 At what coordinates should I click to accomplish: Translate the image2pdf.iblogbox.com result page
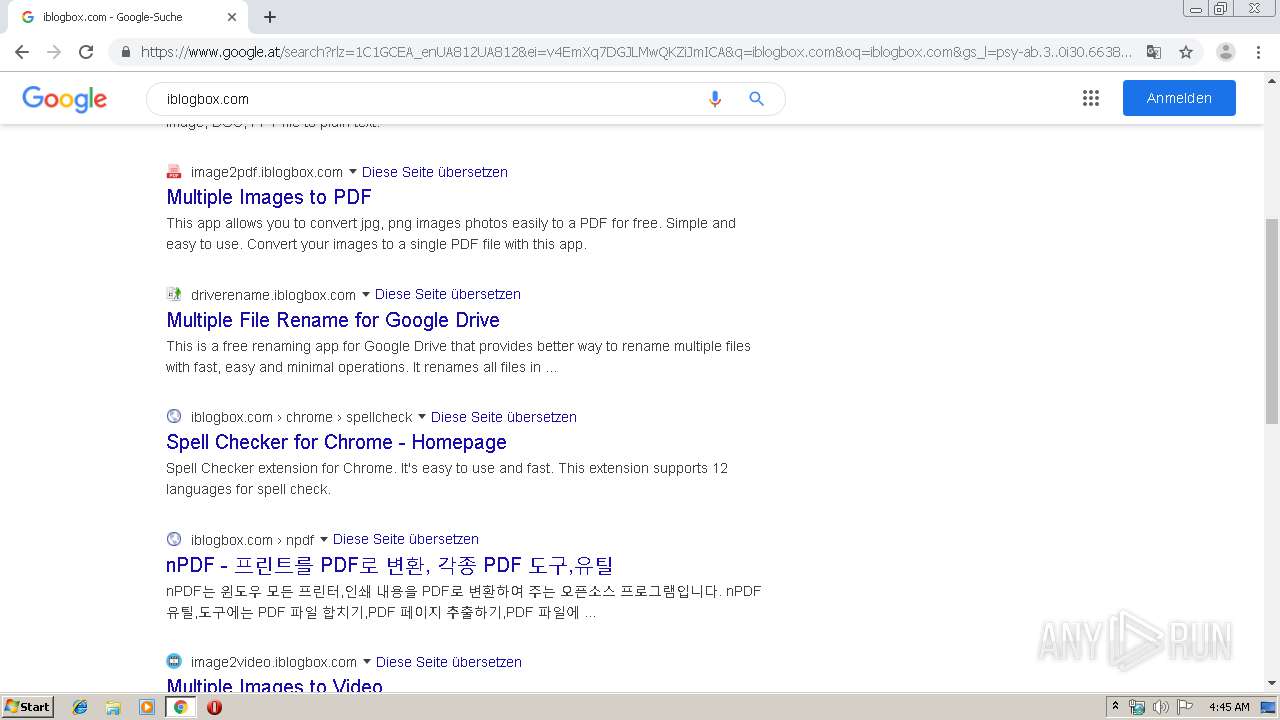tap(435, 172)
